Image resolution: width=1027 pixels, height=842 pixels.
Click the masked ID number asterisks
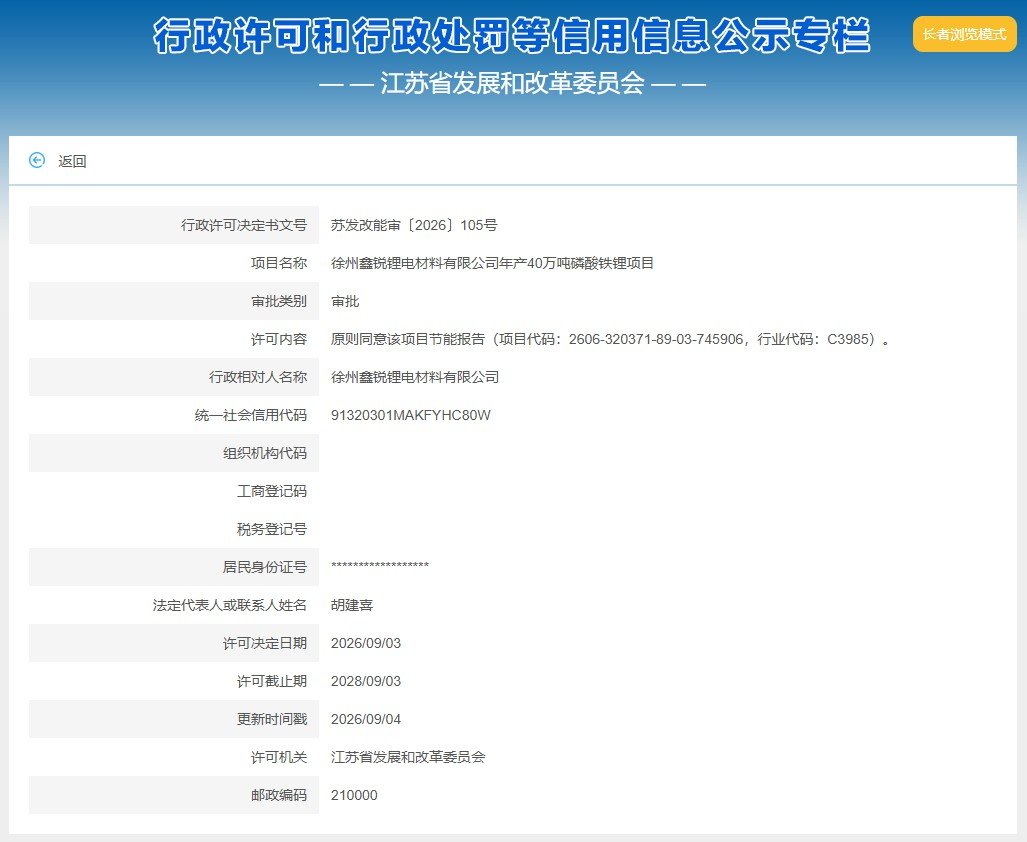[380, 566]
